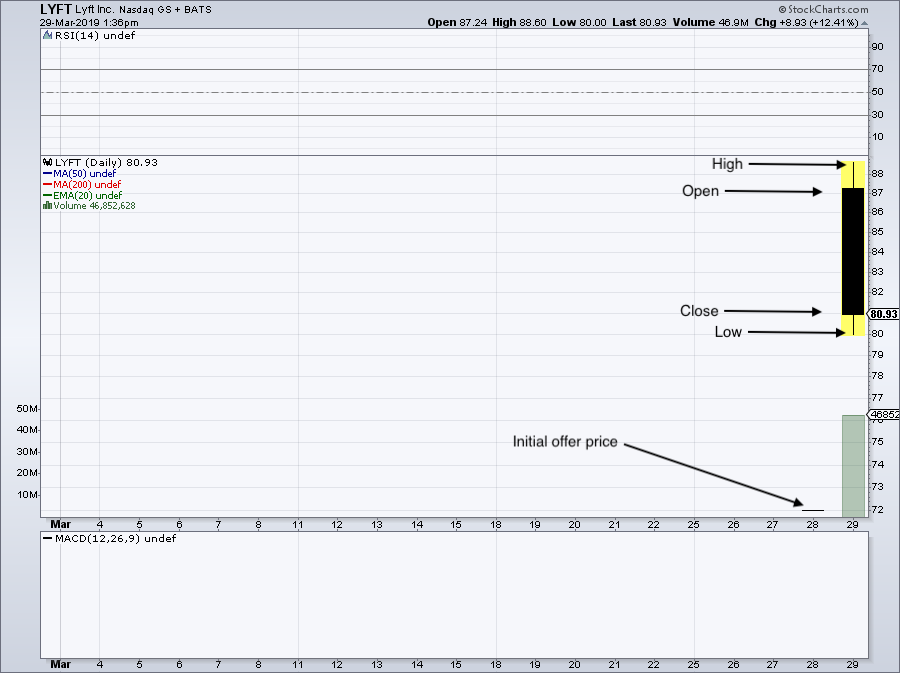Click the green line marker of EMA(20)

click(x=48, y=195)
